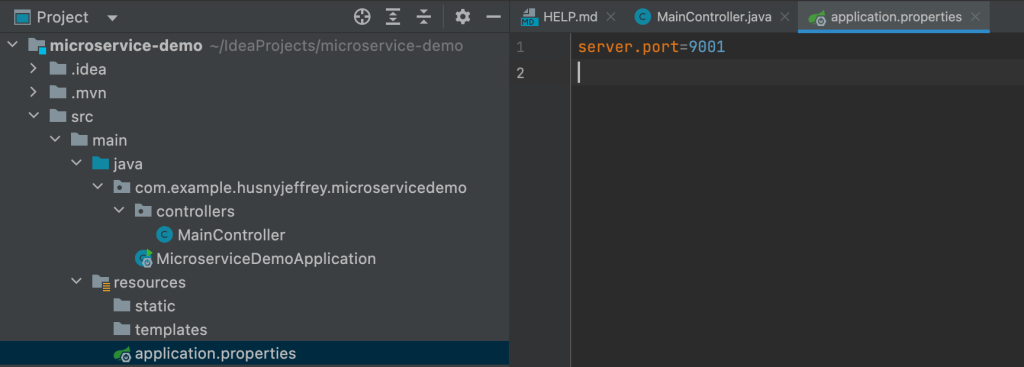Select the com.example.husnyjeffrey.microservicedemo package

tap(300, 188)
